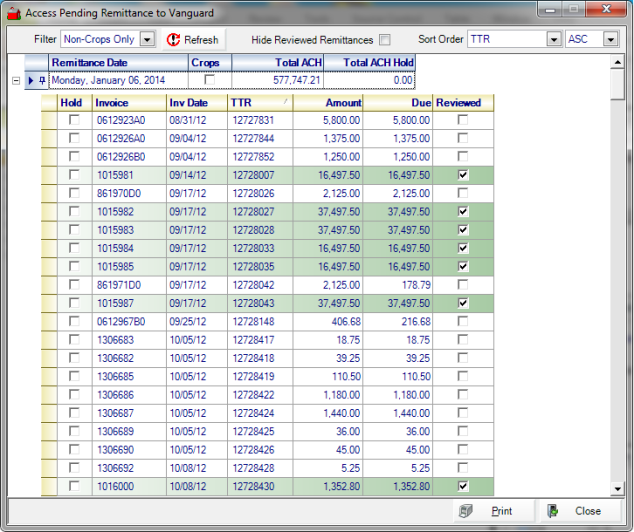Screen dimensions: 634x532
Task: Print the pending remittance list
Action: [487, 511]
